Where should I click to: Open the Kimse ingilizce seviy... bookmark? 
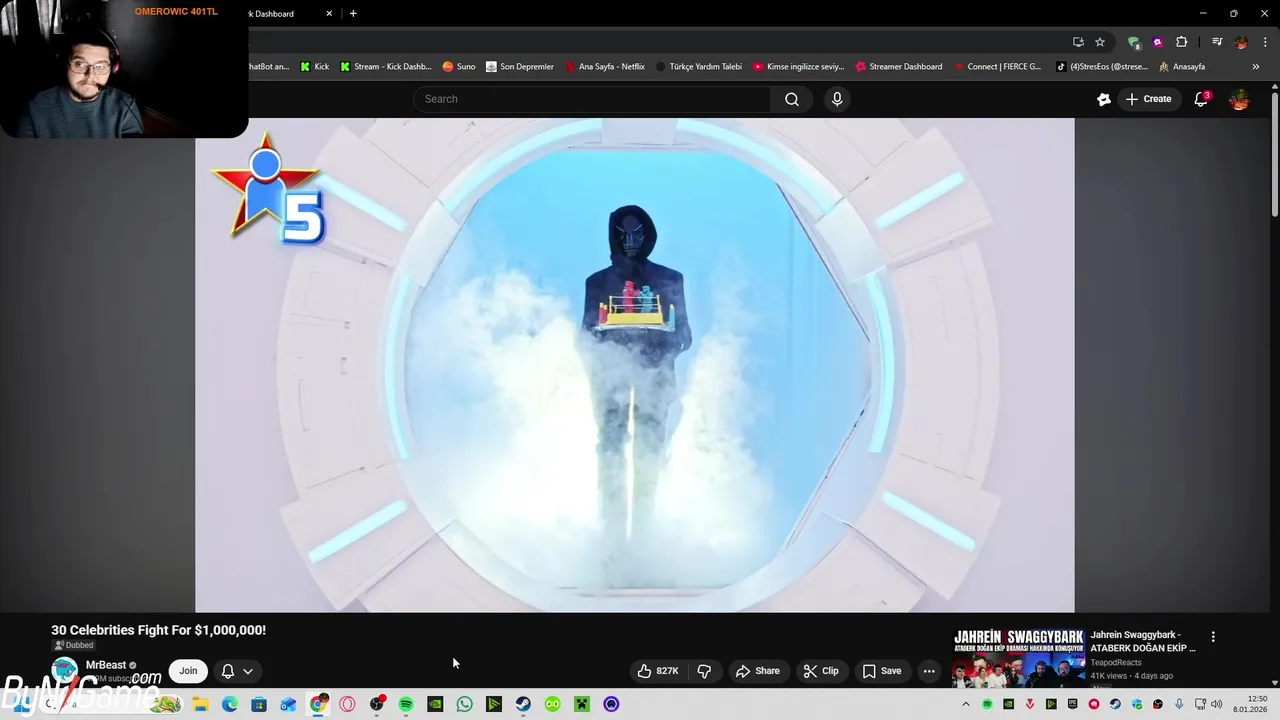click(x=799, y=67)
